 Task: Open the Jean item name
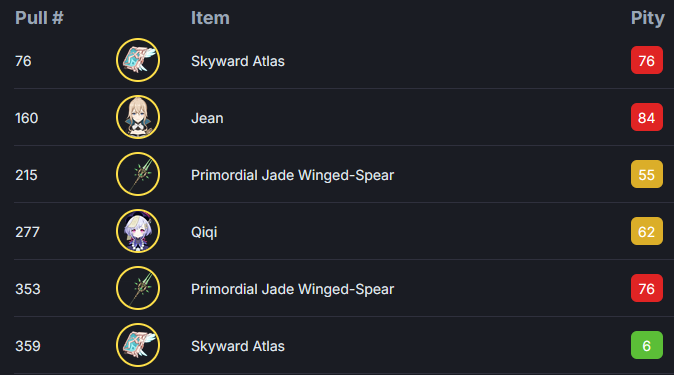(x=207, y=118)
